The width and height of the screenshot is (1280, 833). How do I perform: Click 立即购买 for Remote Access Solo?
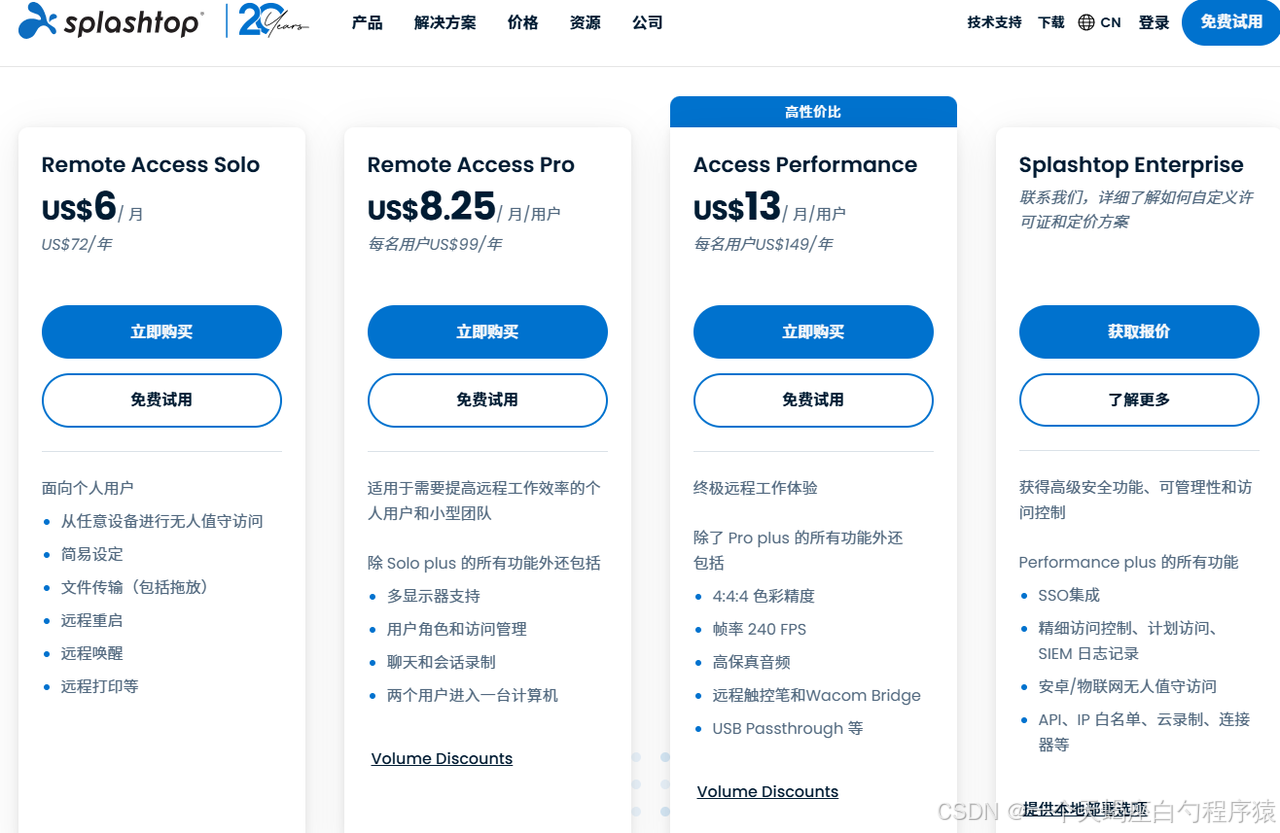click(161, 331)
